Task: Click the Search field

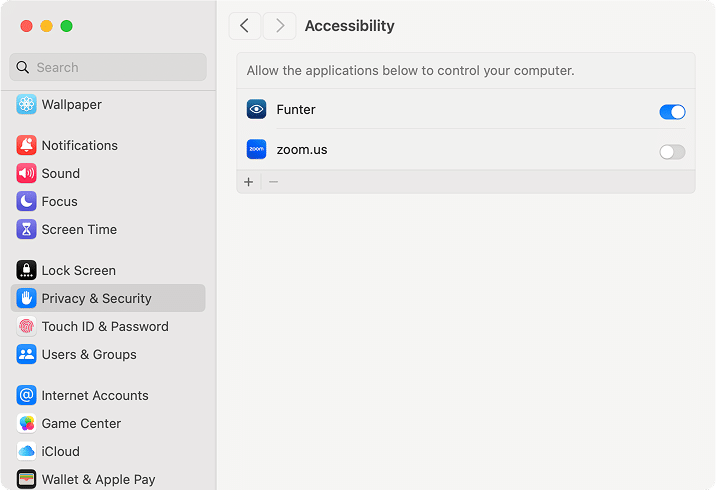Action: [108, 67]
